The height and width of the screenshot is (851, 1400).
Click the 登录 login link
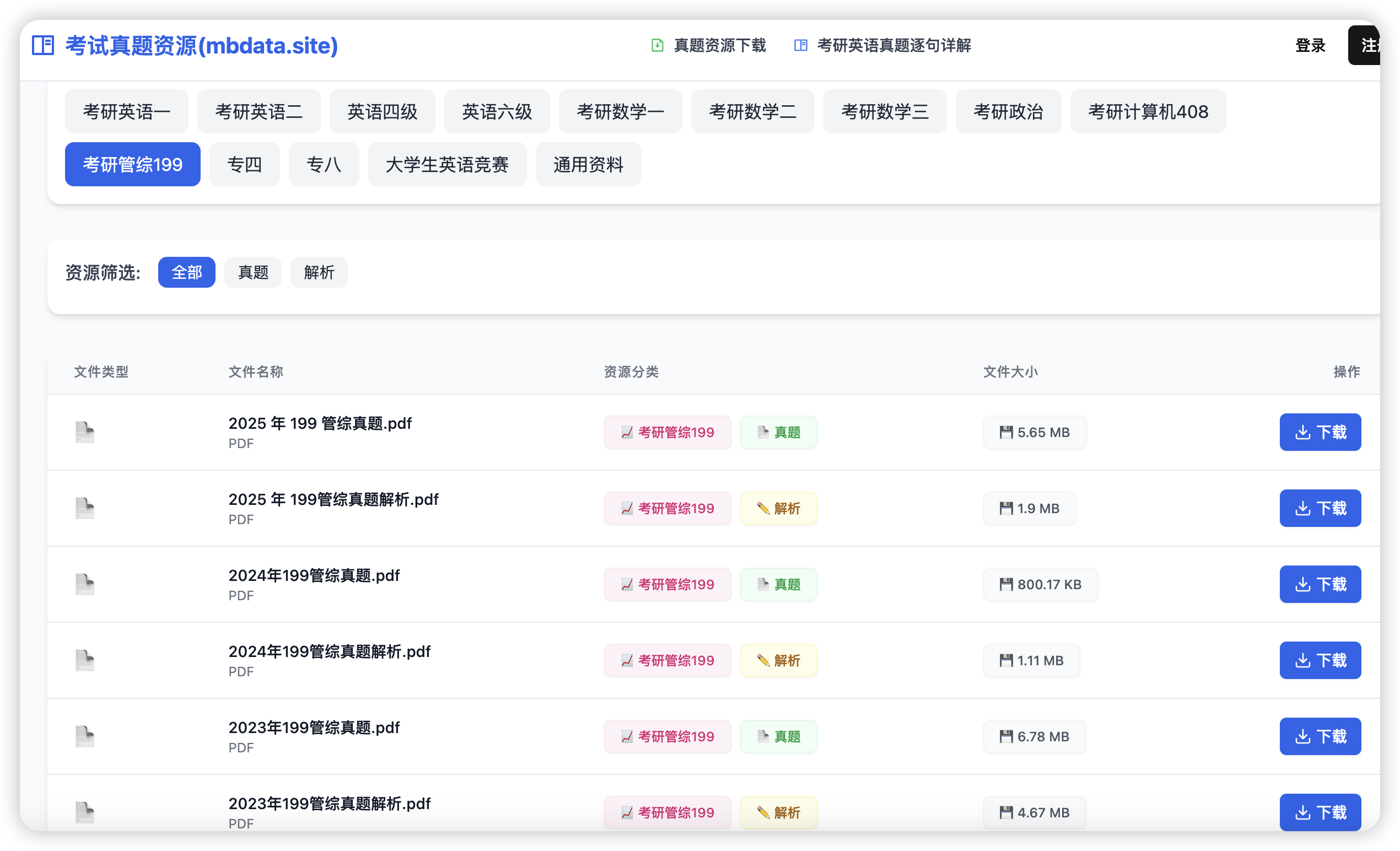click(x=1310, y=45)
